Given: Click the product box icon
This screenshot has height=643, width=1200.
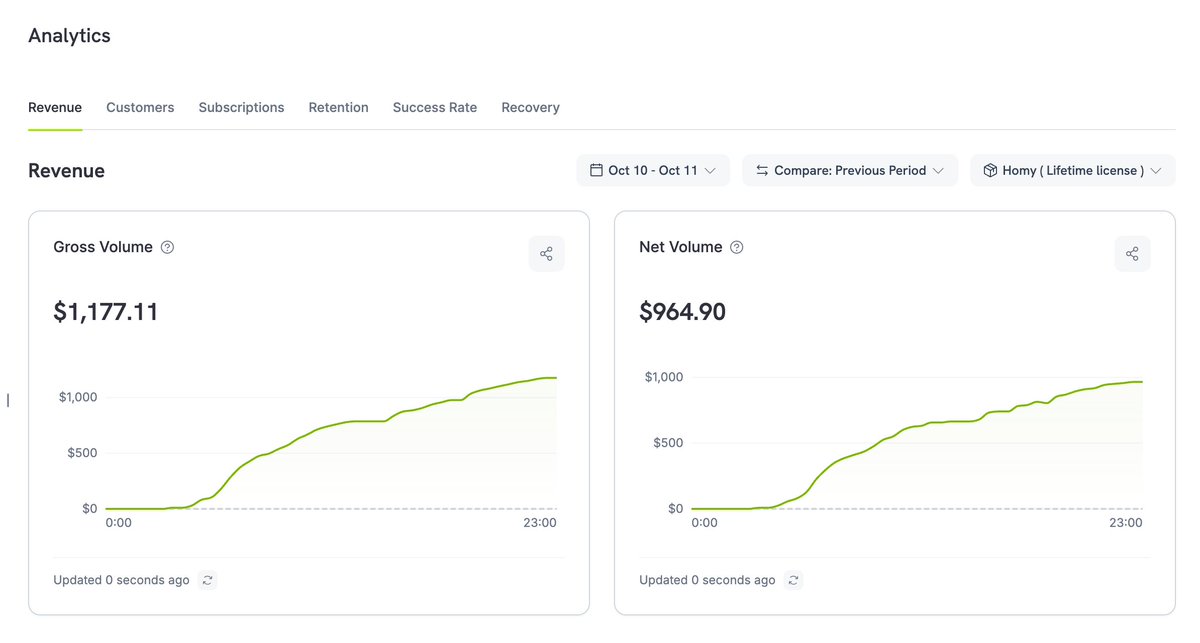Looking at the screenshot, I should click(x=990, y=170).
